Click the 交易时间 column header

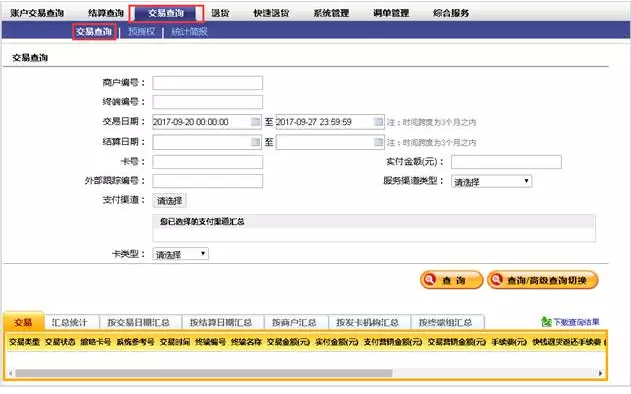pyautogui.click(x=175, y=342)
